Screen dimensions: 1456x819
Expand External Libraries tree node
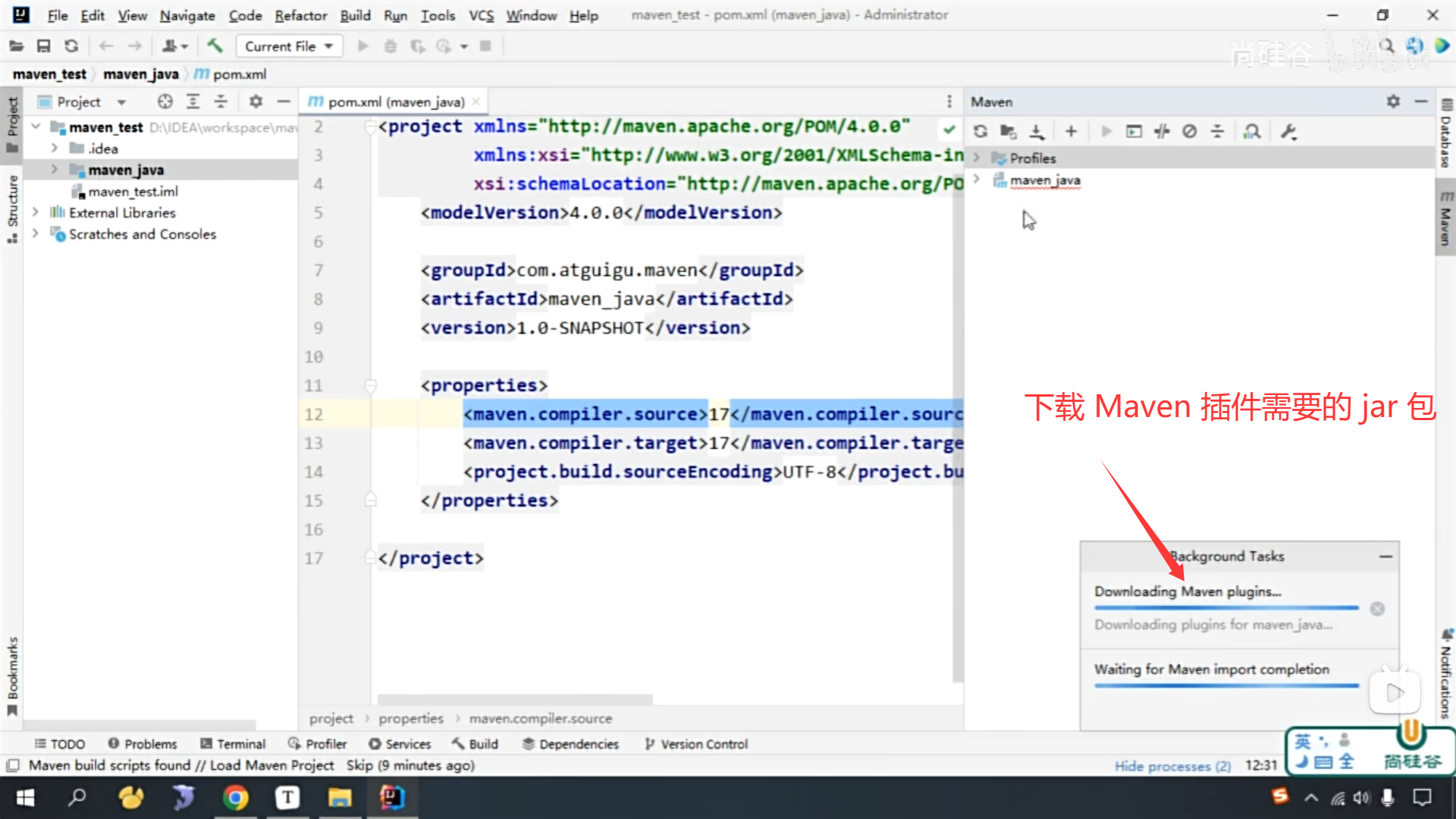(35, 212)
